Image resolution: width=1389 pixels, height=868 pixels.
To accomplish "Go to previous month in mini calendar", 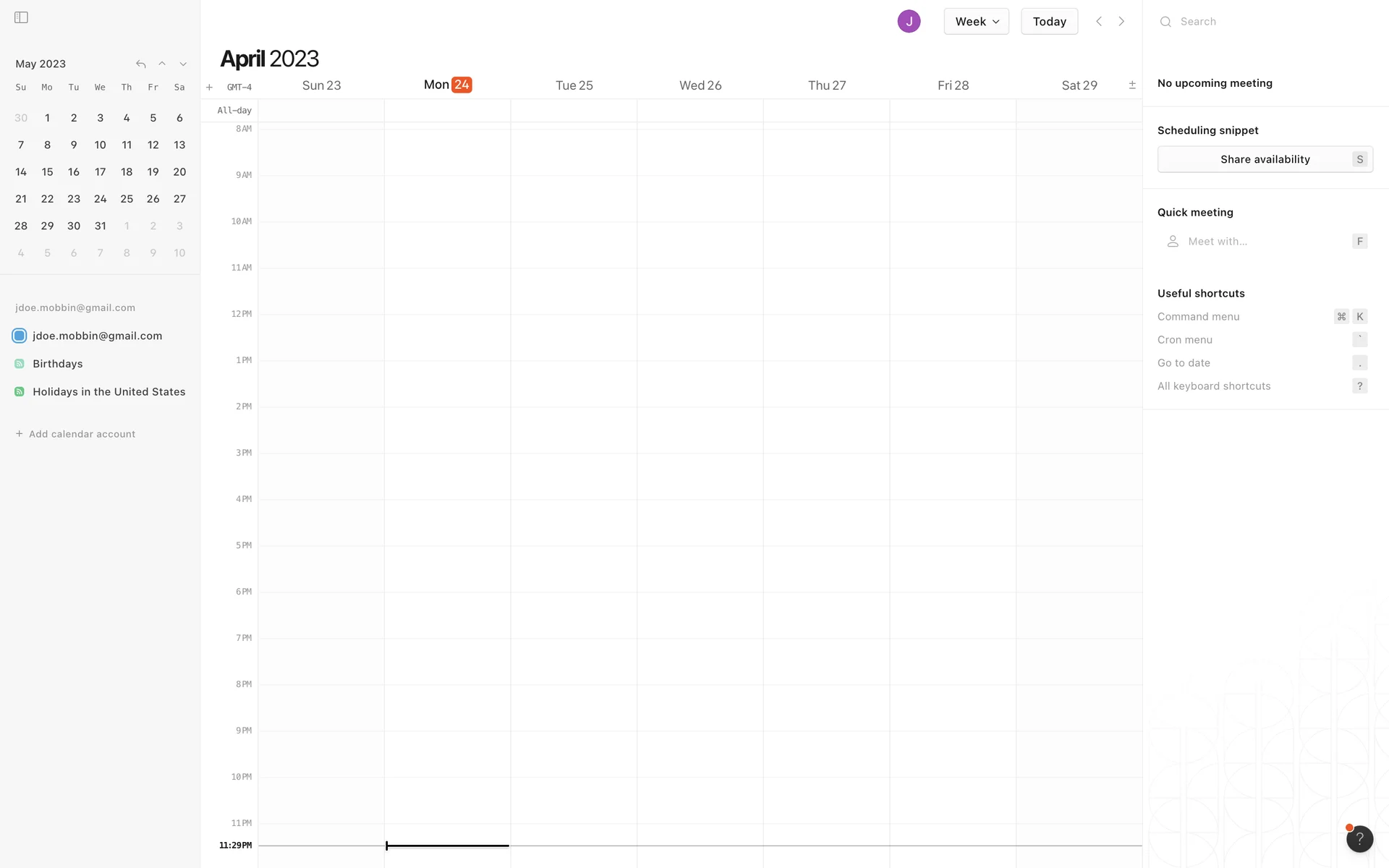I will [x=162, y=64].
